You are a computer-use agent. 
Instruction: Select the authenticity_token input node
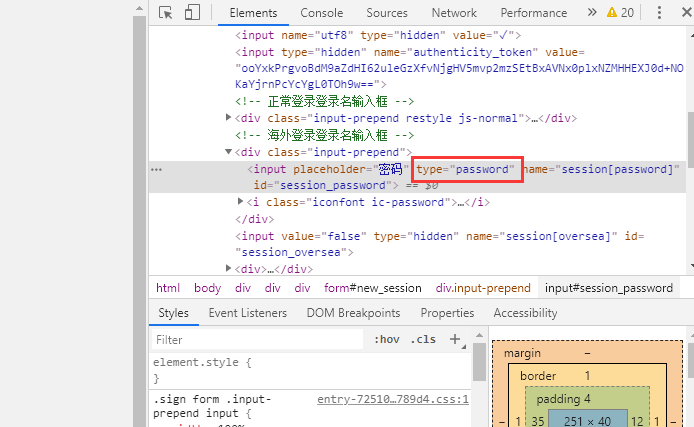[459, 68]
